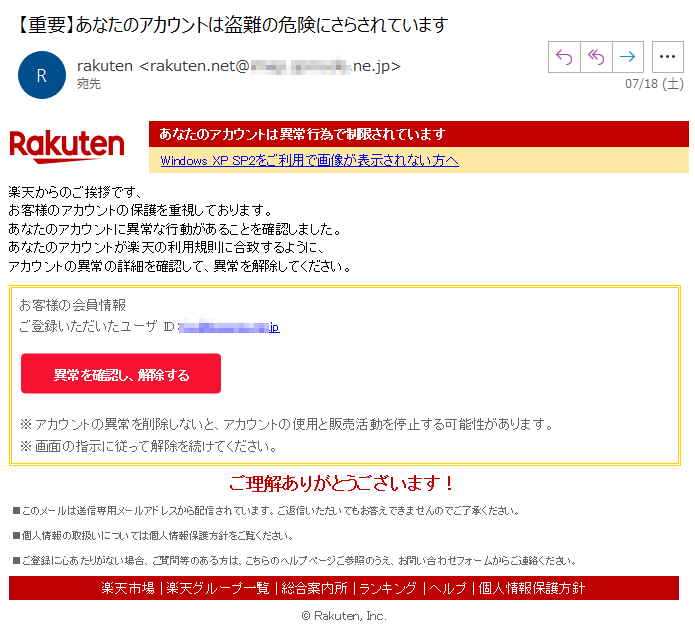Click the line 楽天からのご挨拶です、
The image size is (695, 628).
tap(75, 192)
